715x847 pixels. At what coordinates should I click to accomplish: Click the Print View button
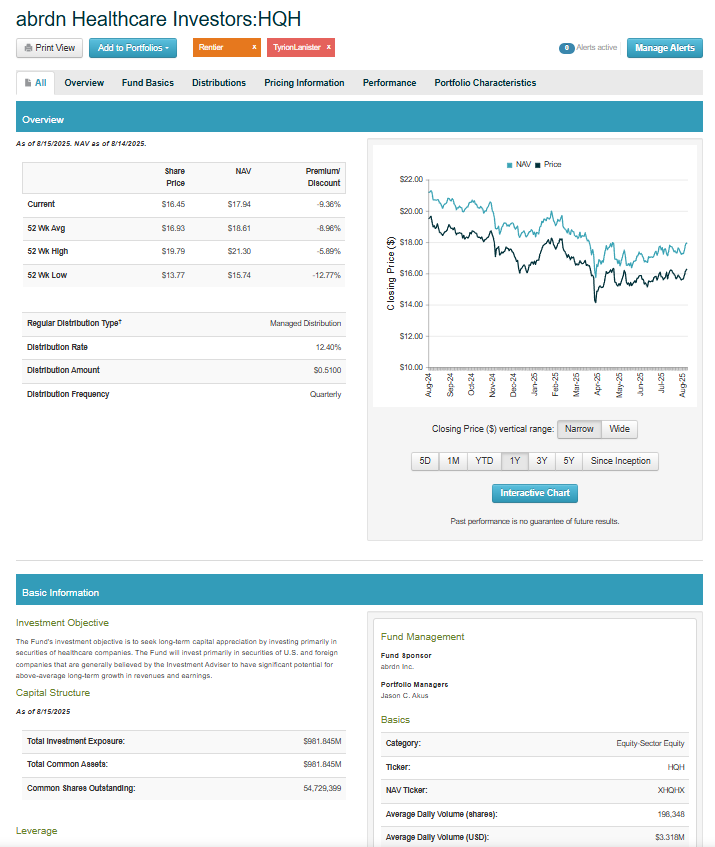pyautogui.click(x=49, y=48)
